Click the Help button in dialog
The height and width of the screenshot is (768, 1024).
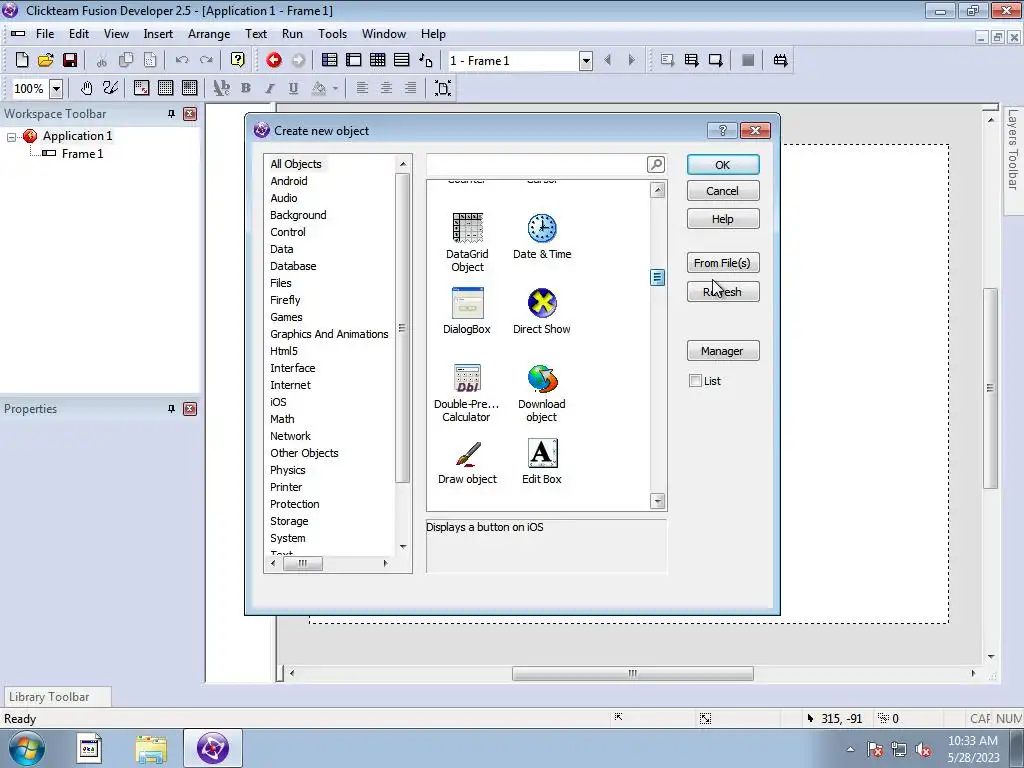723,219
